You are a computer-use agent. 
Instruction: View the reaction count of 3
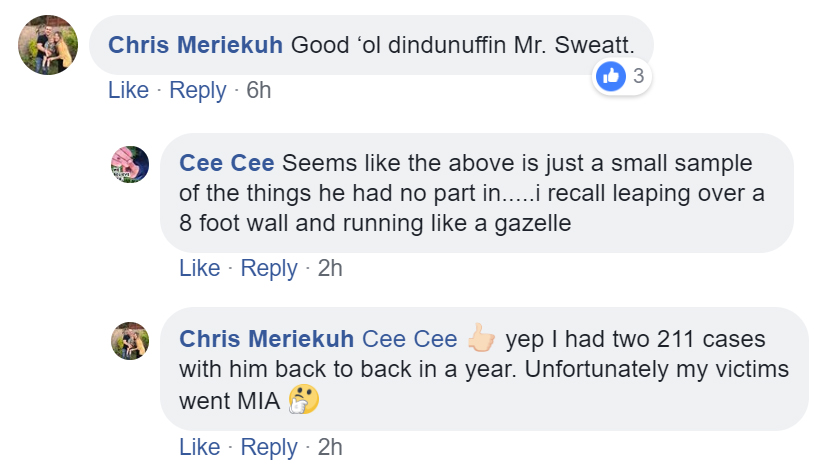[x=638, y=75]
